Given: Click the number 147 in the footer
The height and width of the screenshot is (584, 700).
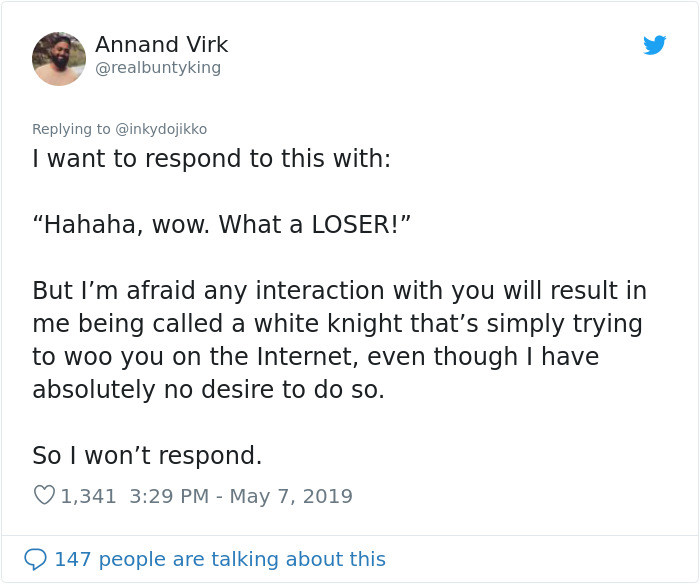Looking at the screenshot, I should [71, 559].
